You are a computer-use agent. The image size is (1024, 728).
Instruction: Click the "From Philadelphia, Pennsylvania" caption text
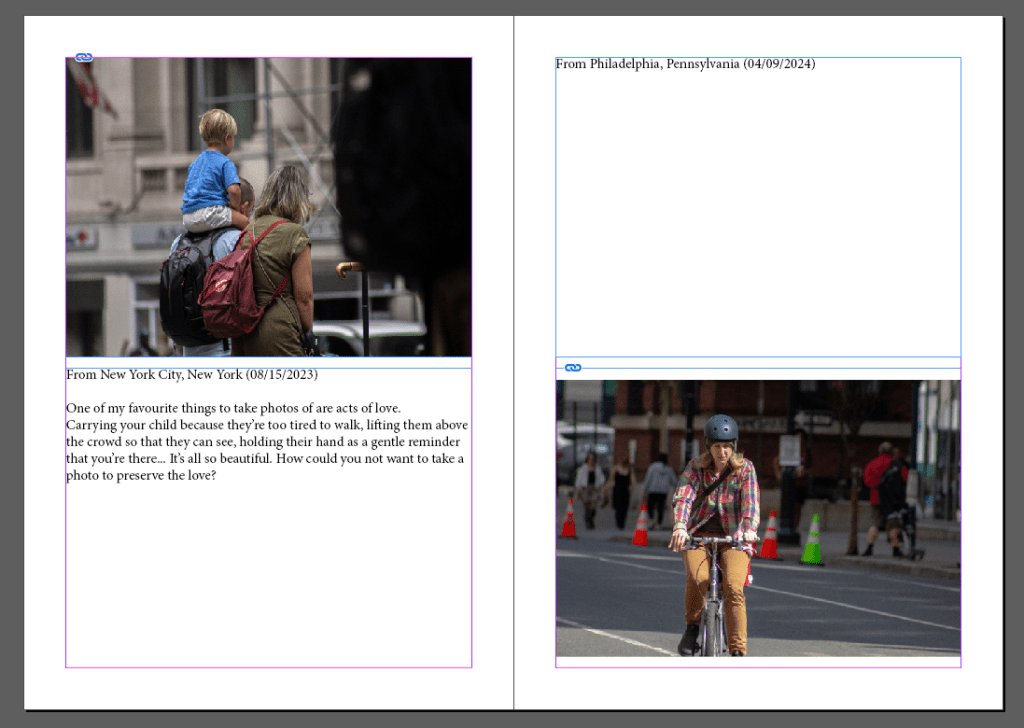click(647, 64)
